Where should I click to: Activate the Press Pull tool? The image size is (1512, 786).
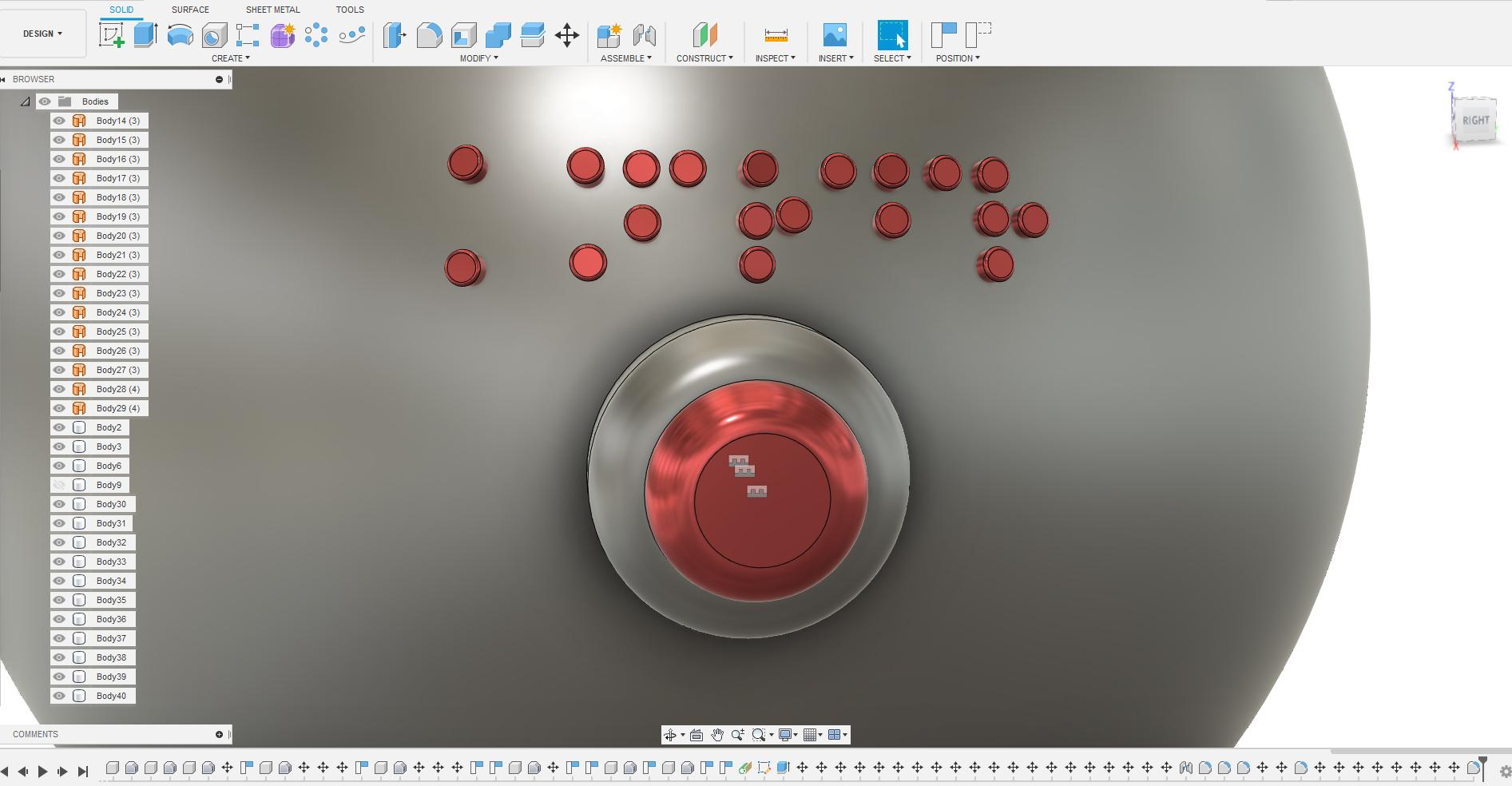[395, 35]
